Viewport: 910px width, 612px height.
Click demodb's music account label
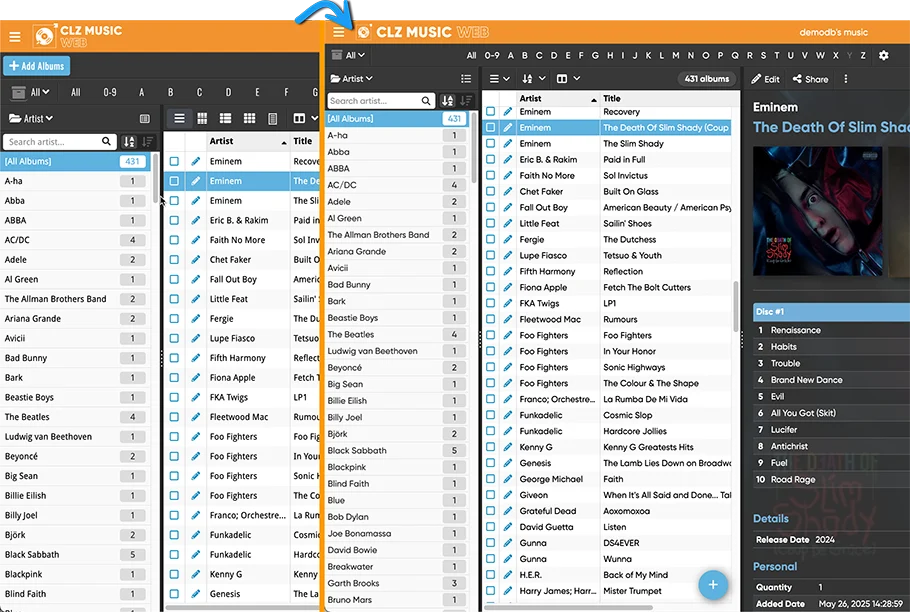(833, 32)
